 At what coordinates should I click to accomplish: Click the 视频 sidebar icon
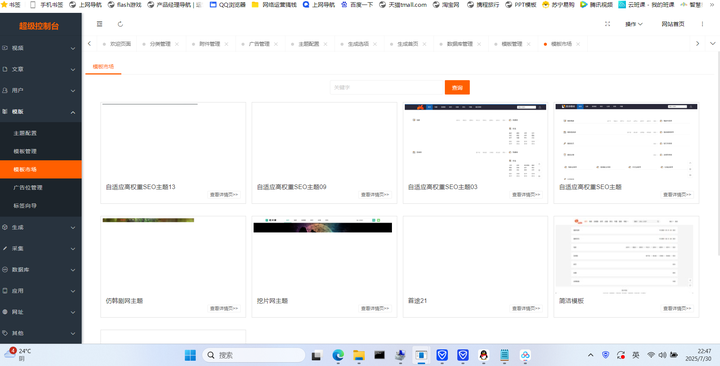tap(5, 48)
